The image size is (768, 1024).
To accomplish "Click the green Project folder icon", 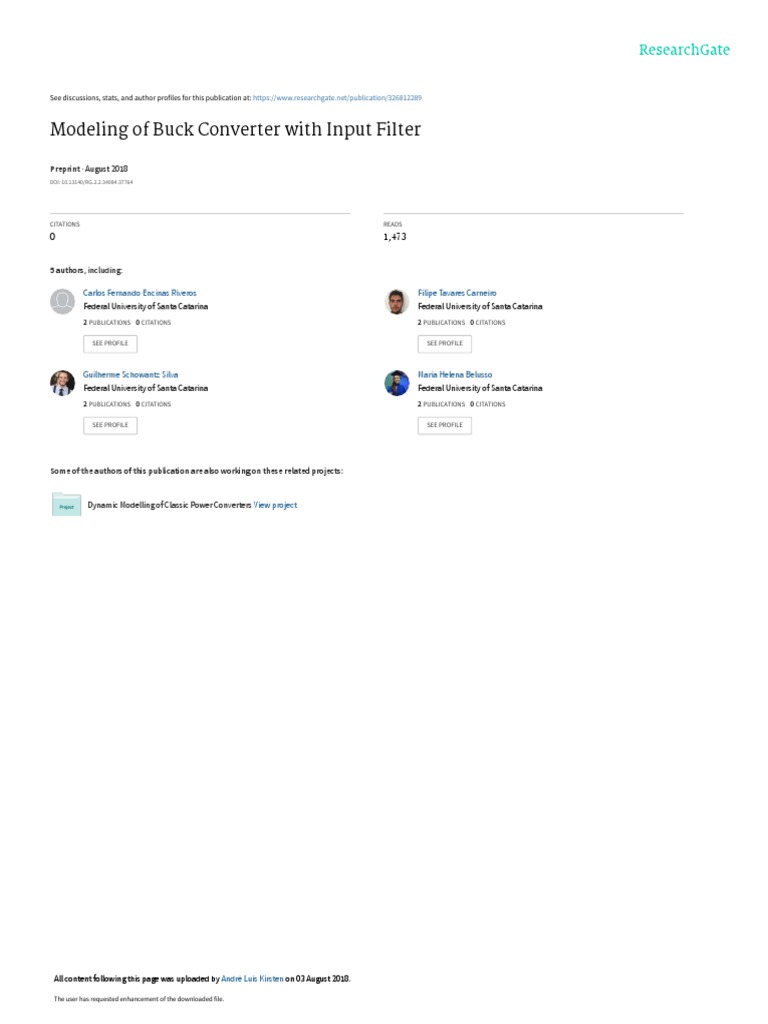I will tap(67, 505).
